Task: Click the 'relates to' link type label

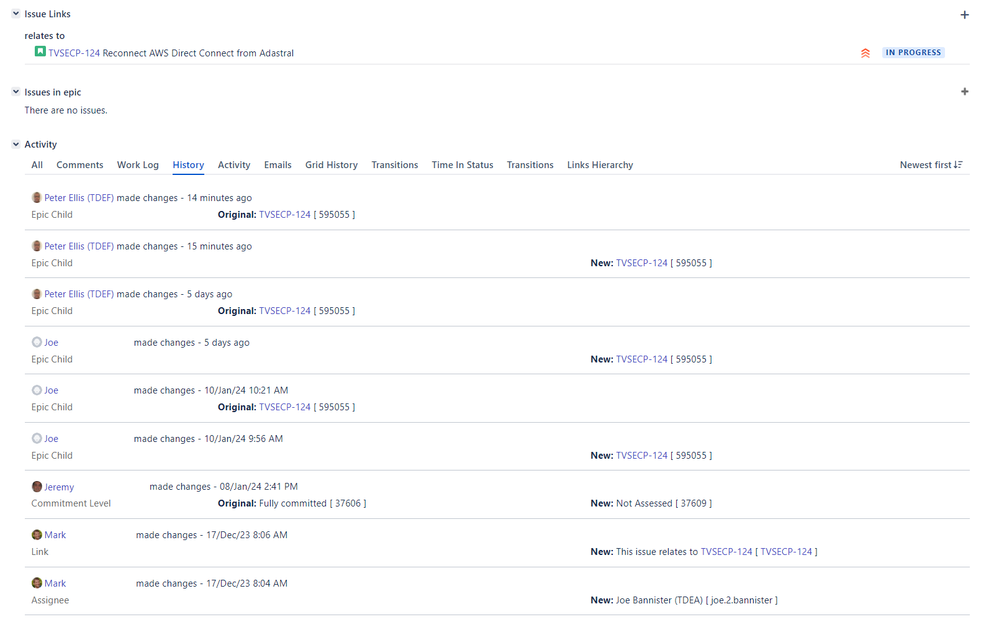Action: (x=45, y=36)
